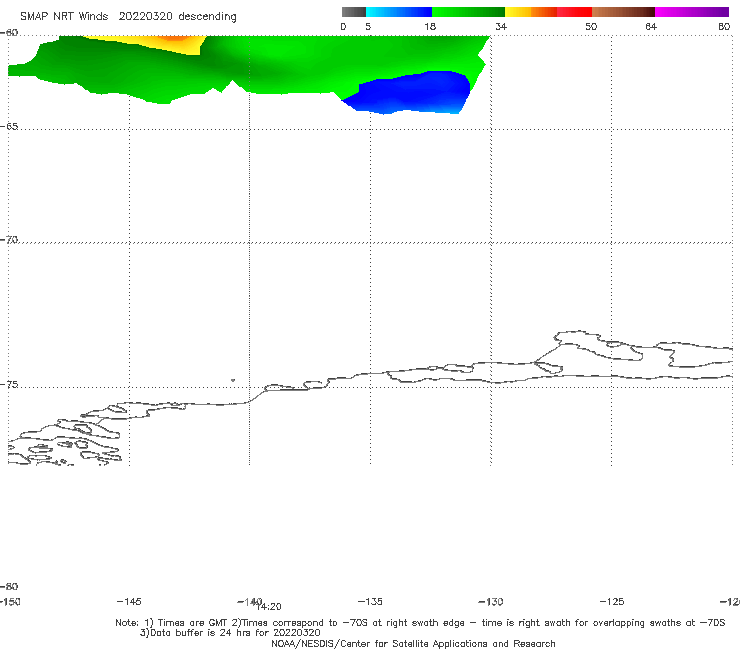
Task: Click the SMAP NRT Winds title text
Action: tap(64, 17)
